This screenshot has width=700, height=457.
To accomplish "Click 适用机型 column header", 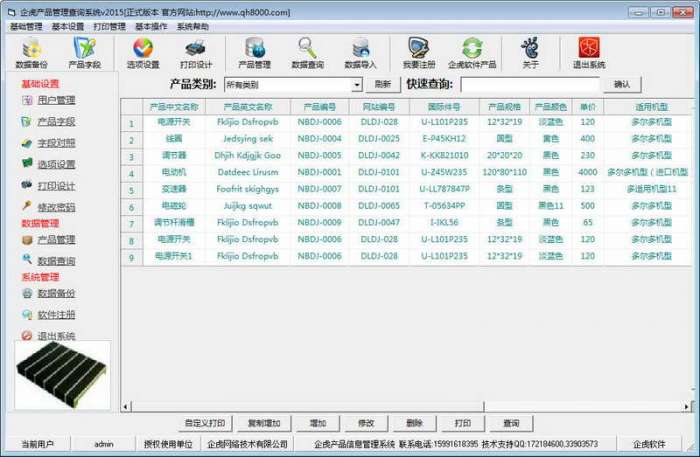I will (x=651, y=107).
